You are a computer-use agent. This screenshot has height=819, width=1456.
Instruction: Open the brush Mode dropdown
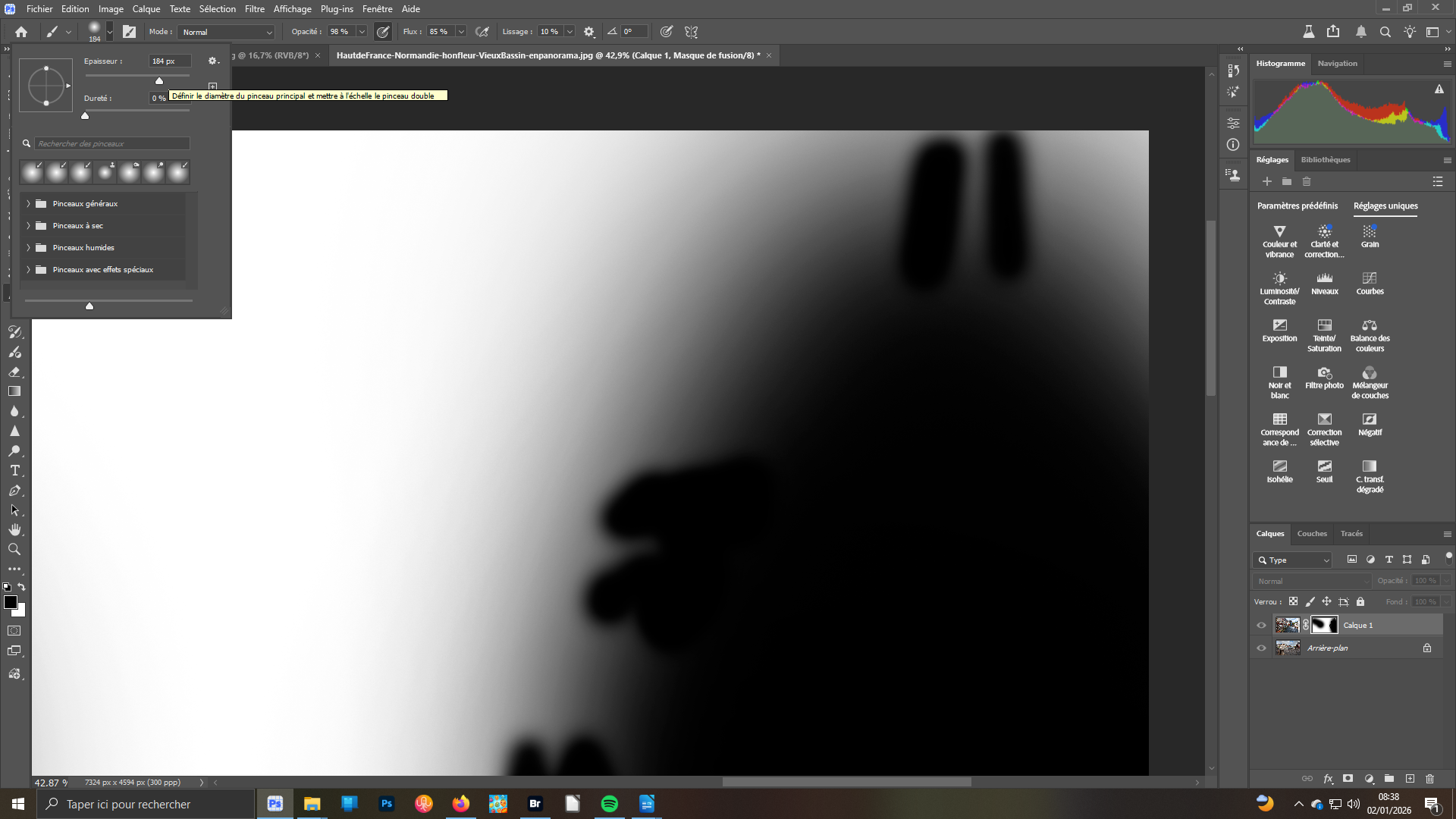click(x=227, y=32)
